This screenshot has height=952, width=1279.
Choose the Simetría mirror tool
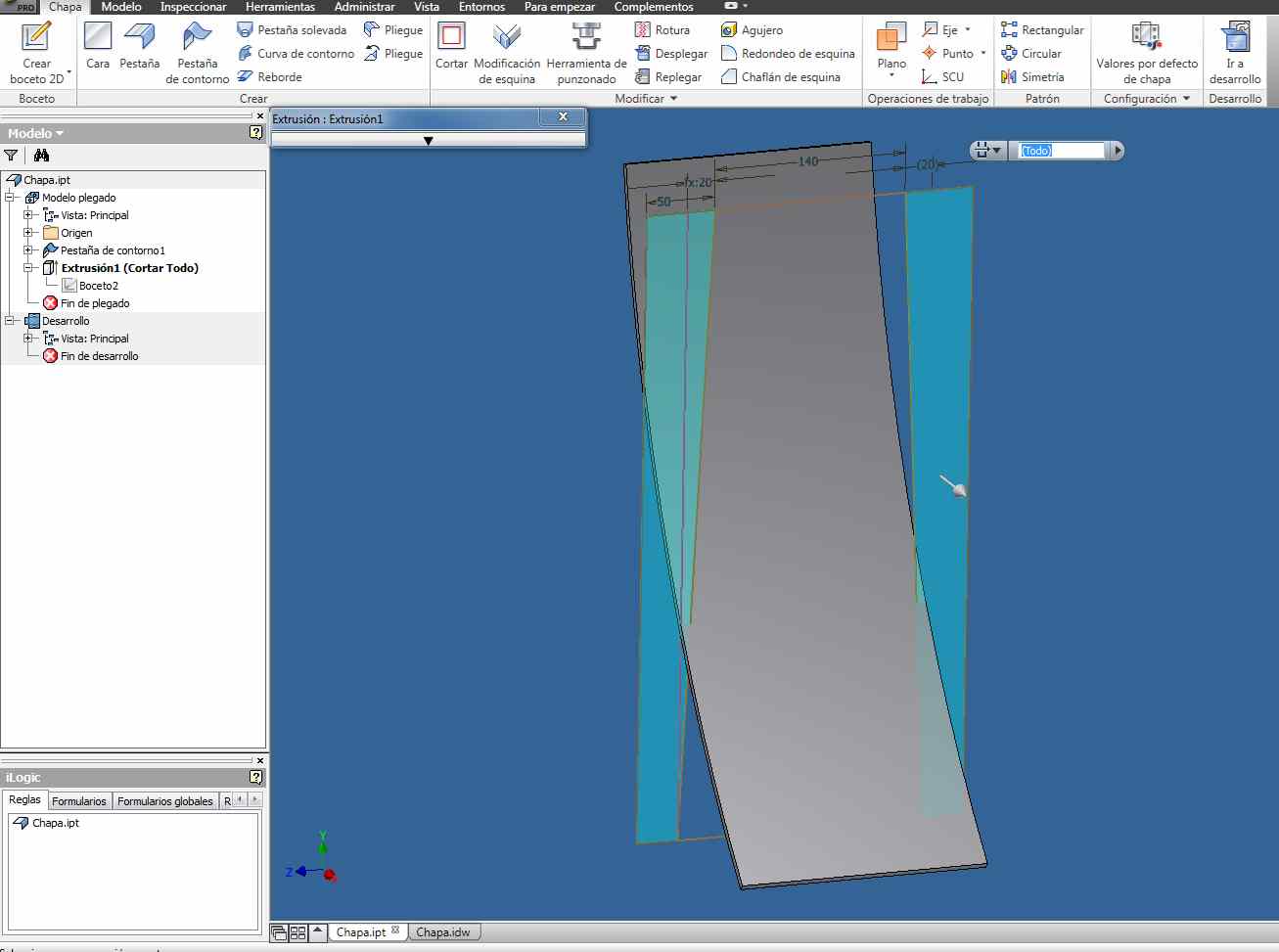point(1032,77)
